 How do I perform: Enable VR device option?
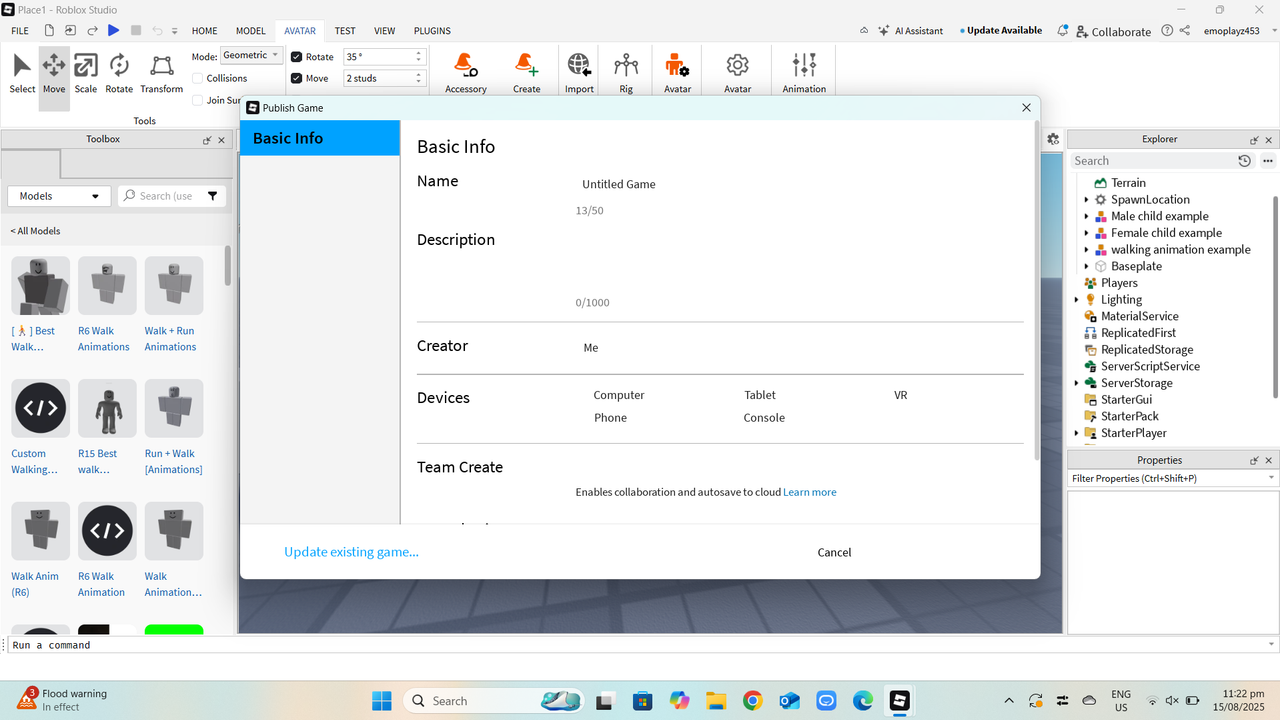pyautogui.click(x=900, y=395)
